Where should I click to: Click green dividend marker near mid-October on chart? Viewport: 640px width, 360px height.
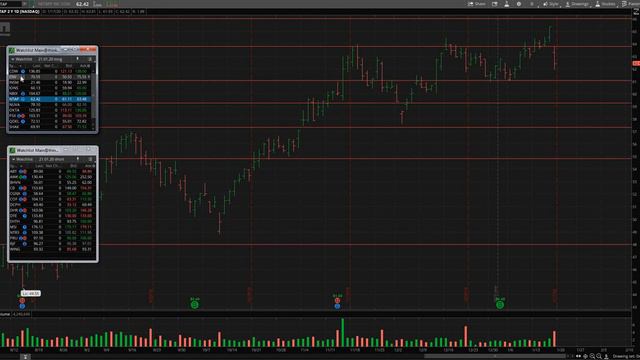[x=195, y=304]
